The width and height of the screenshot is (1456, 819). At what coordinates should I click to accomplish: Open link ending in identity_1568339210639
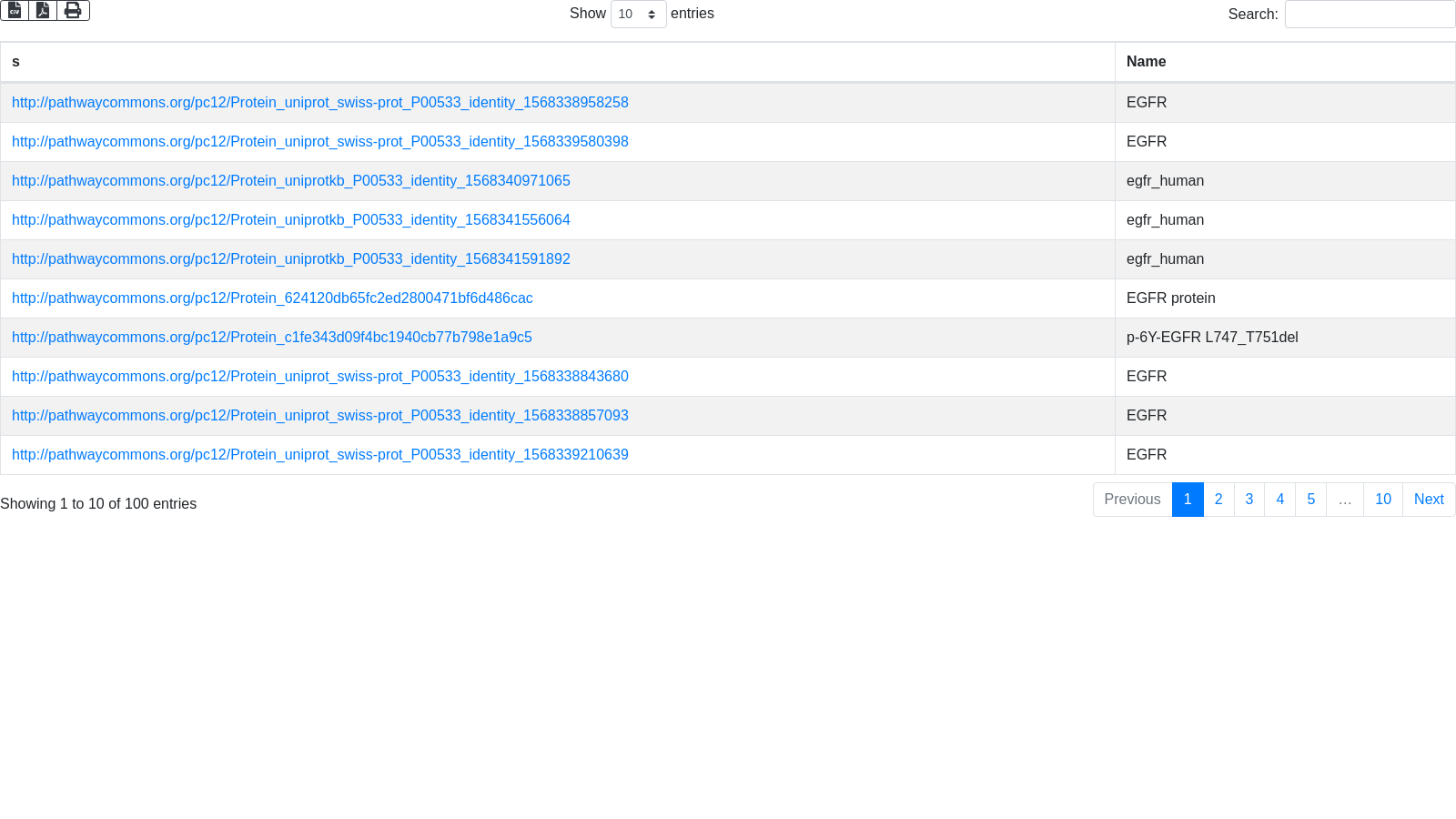[319, 455]
